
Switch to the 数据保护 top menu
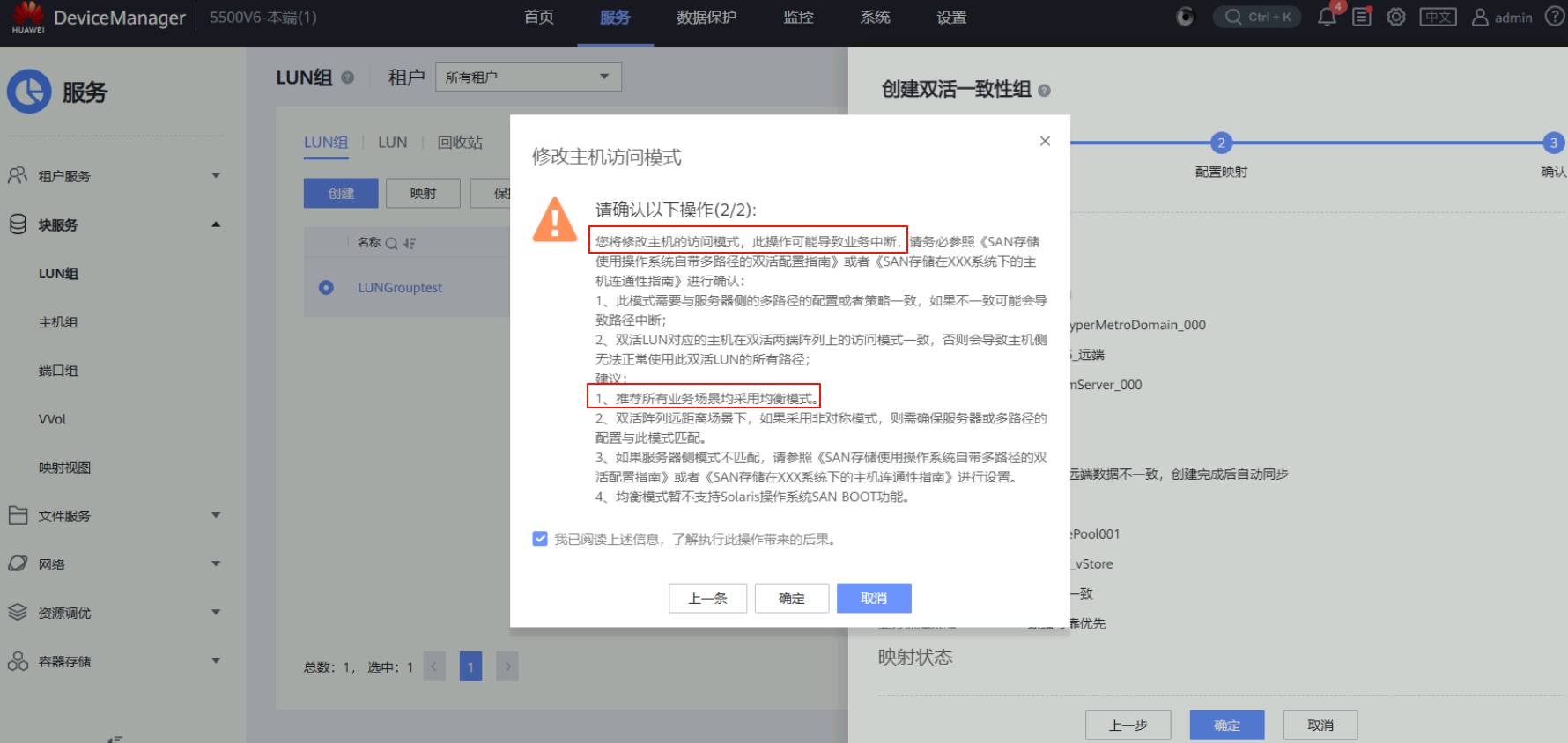click(706, 18)
